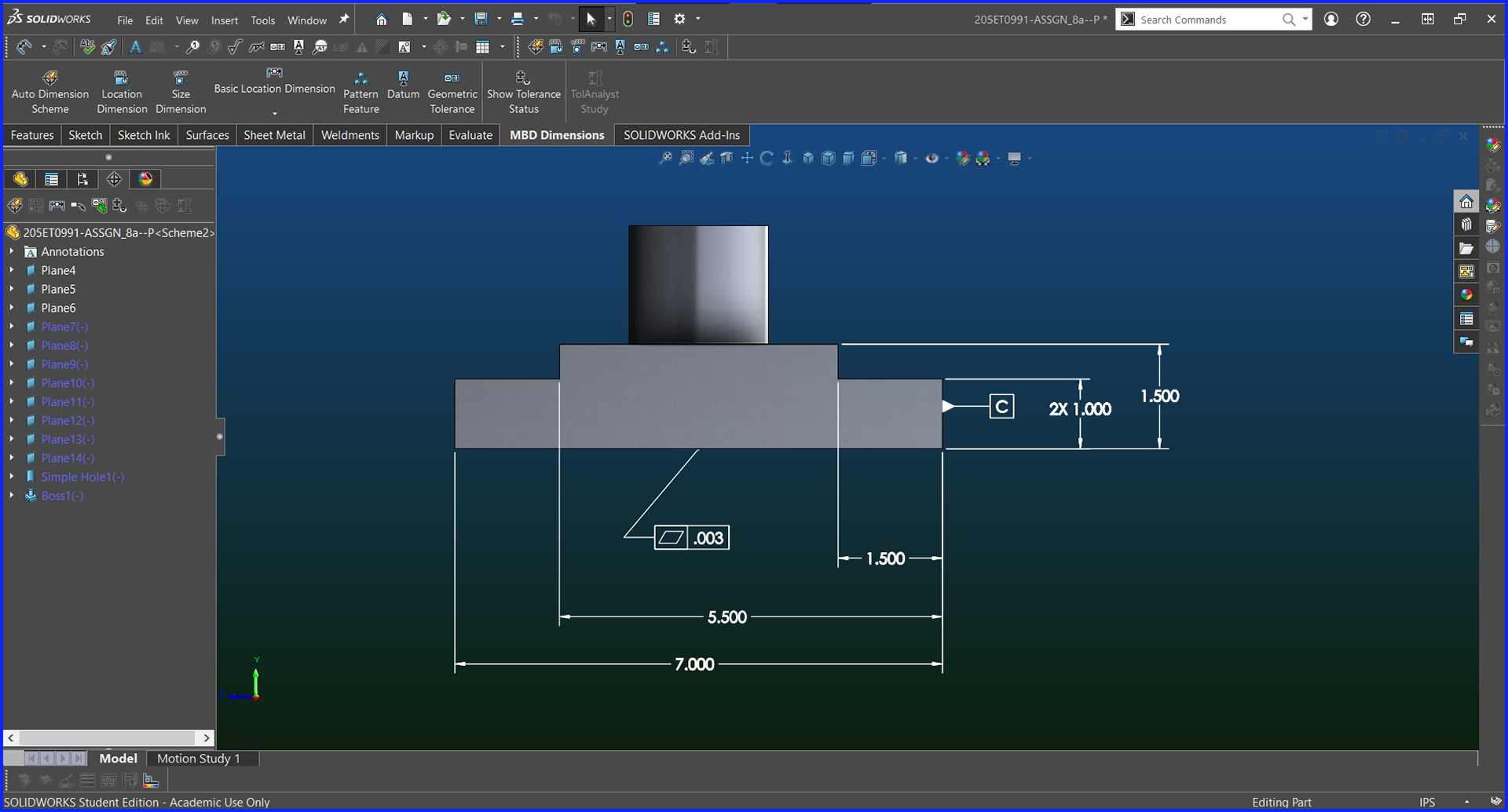Open SOLIDWORKS Resources home in task pane
This screenshot has height=812, width=1508.
tap(1466, 202)
